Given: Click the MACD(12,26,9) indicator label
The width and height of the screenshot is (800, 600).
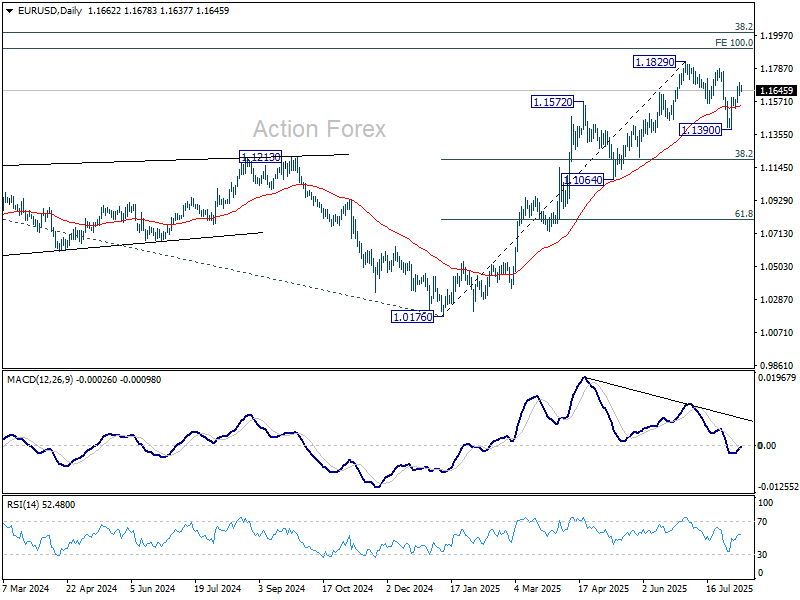Looking at the screenshot, I should [43, 379].
